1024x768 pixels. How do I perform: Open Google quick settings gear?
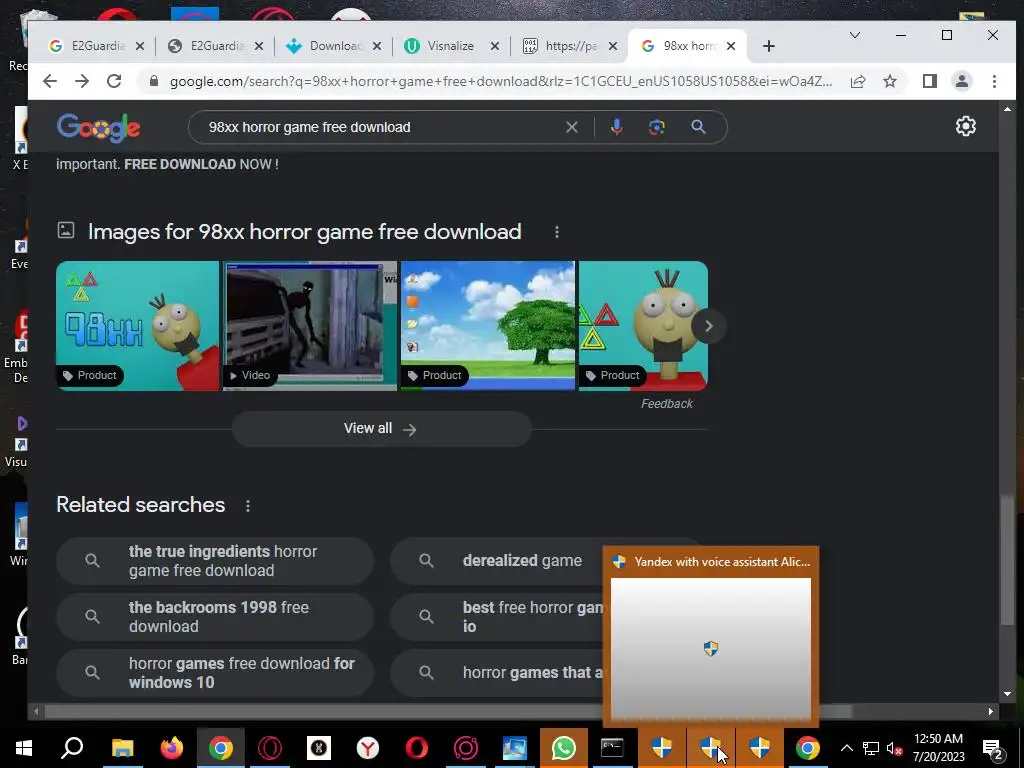[x=965, y=126]
